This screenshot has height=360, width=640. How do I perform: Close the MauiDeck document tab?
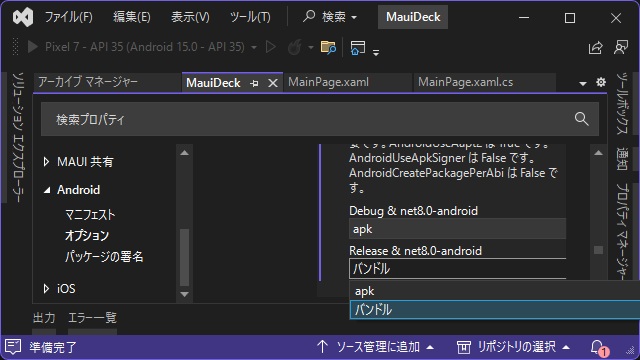(273, 83)
